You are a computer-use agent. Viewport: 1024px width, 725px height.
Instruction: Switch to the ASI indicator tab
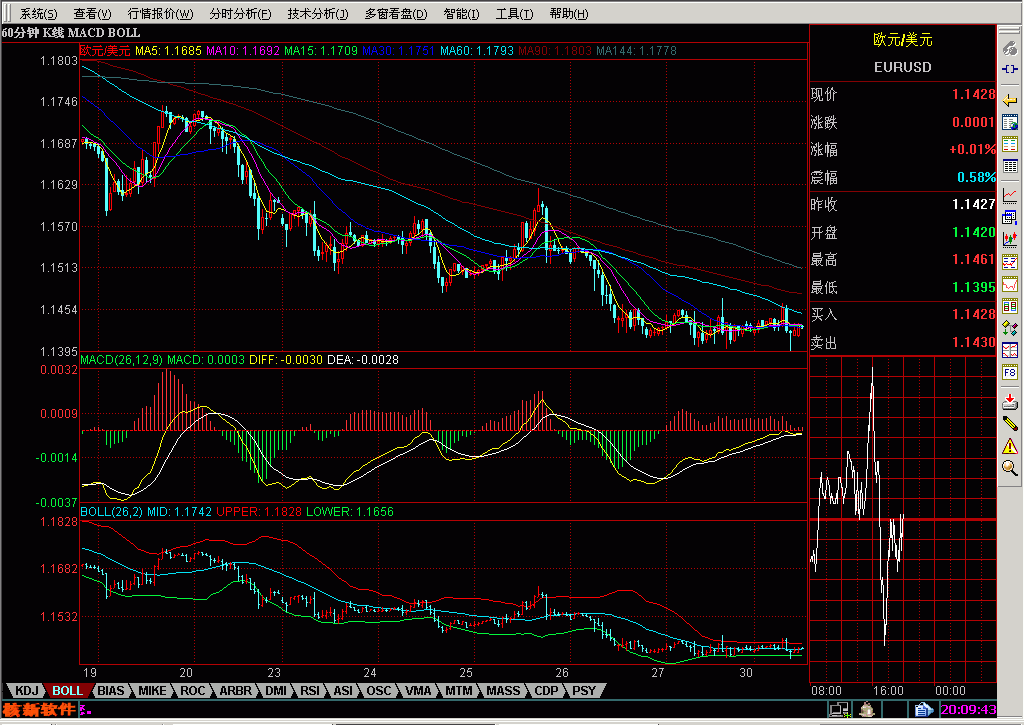pyautogui.click(x=344, y=690)
